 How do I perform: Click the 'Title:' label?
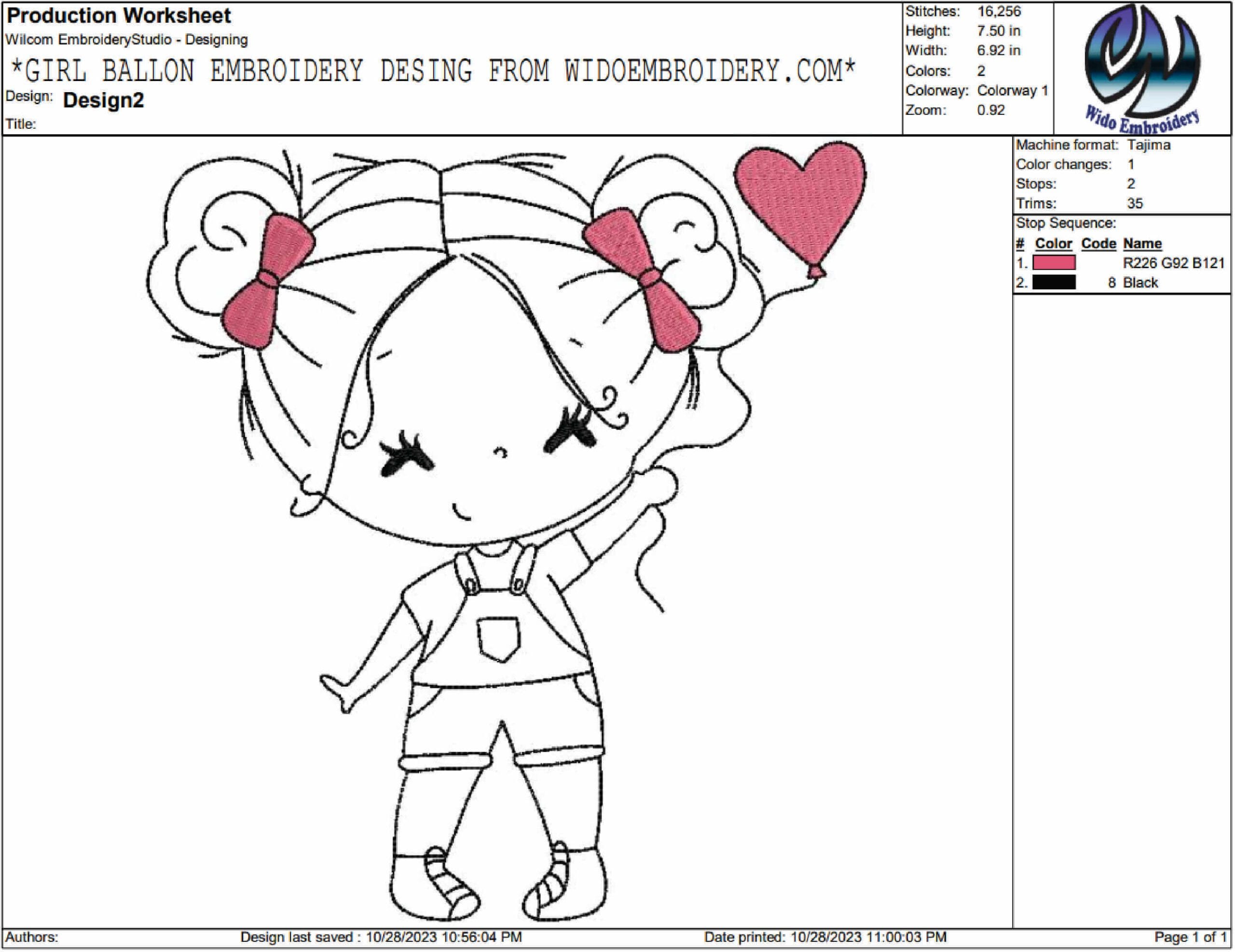(x=21, y=124)
